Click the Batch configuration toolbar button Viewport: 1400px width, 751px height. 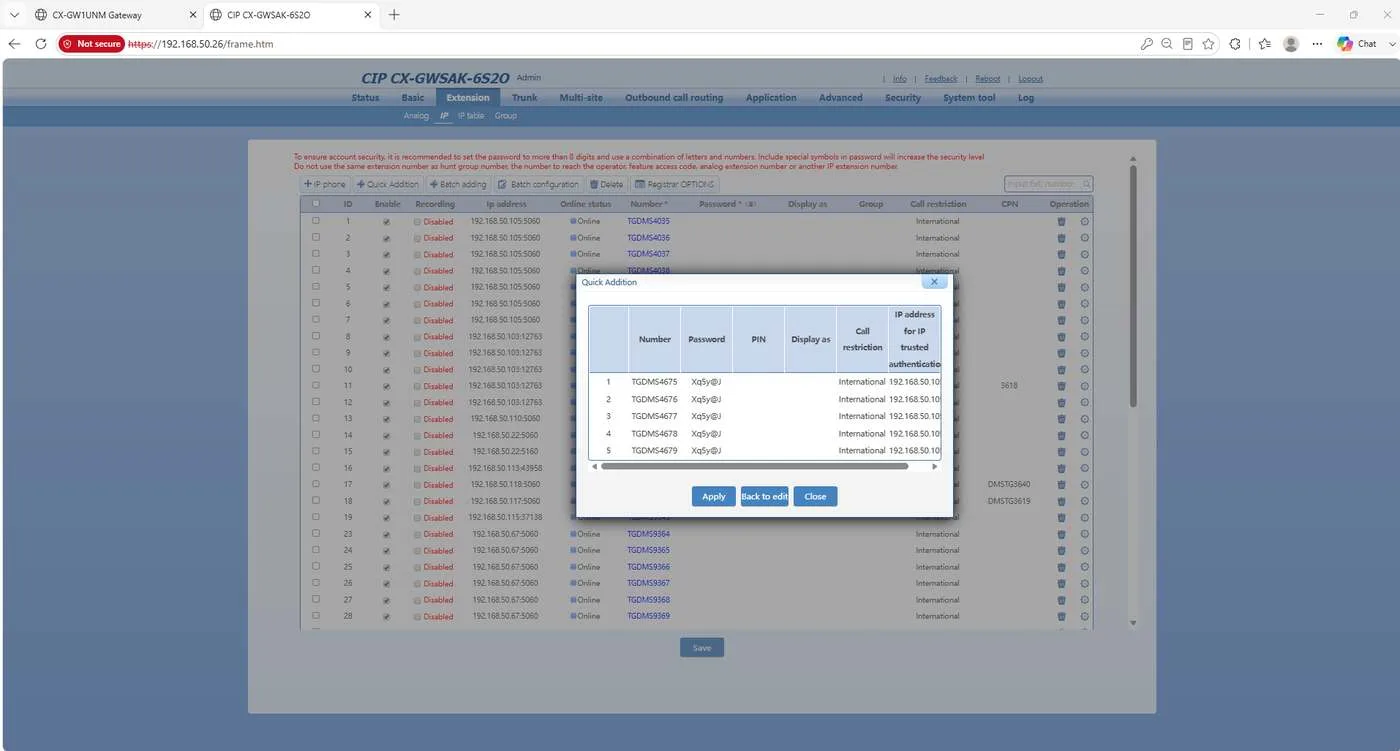click(x=538, y=184)
